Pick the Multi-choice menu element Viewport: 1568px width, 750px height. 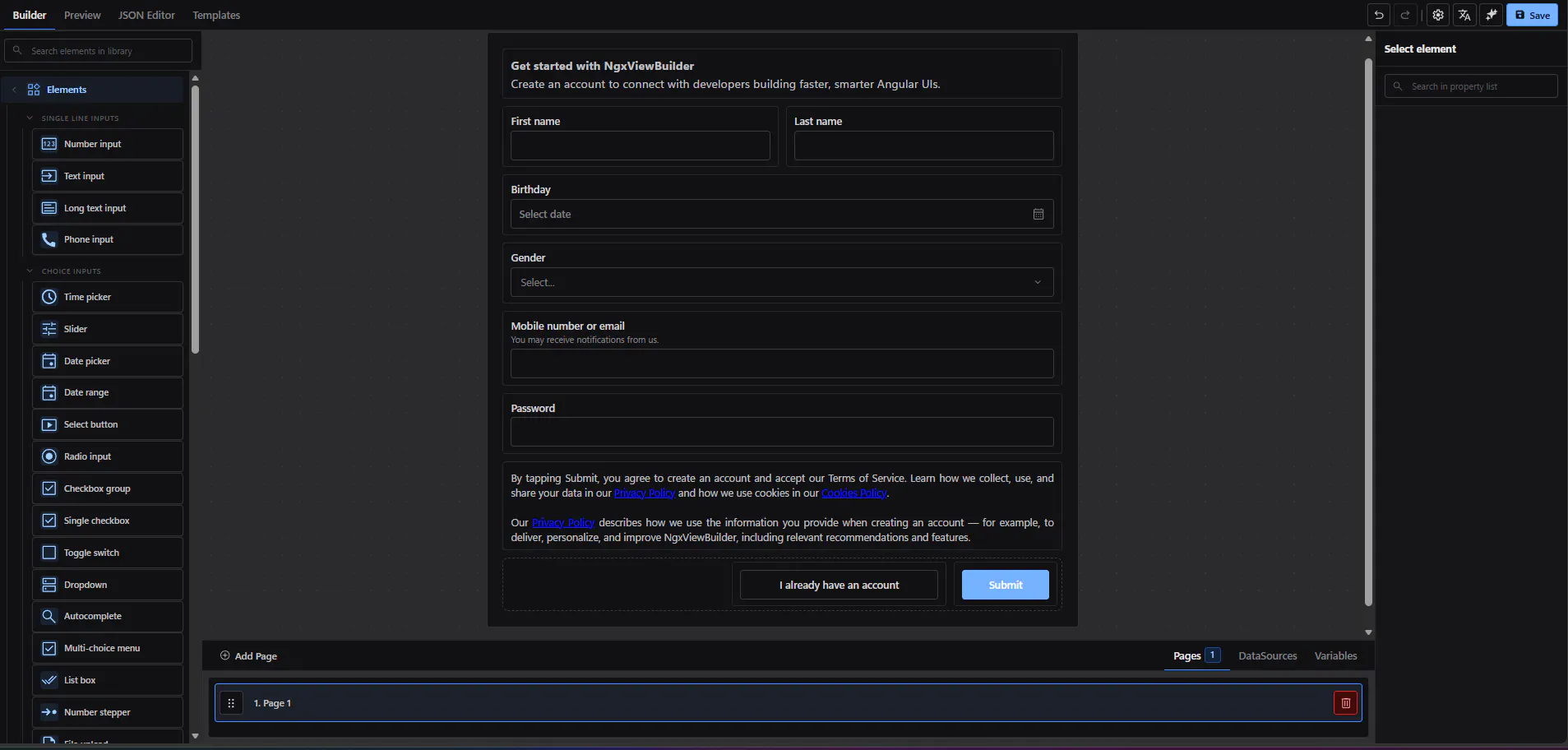[x=108, y=648]
